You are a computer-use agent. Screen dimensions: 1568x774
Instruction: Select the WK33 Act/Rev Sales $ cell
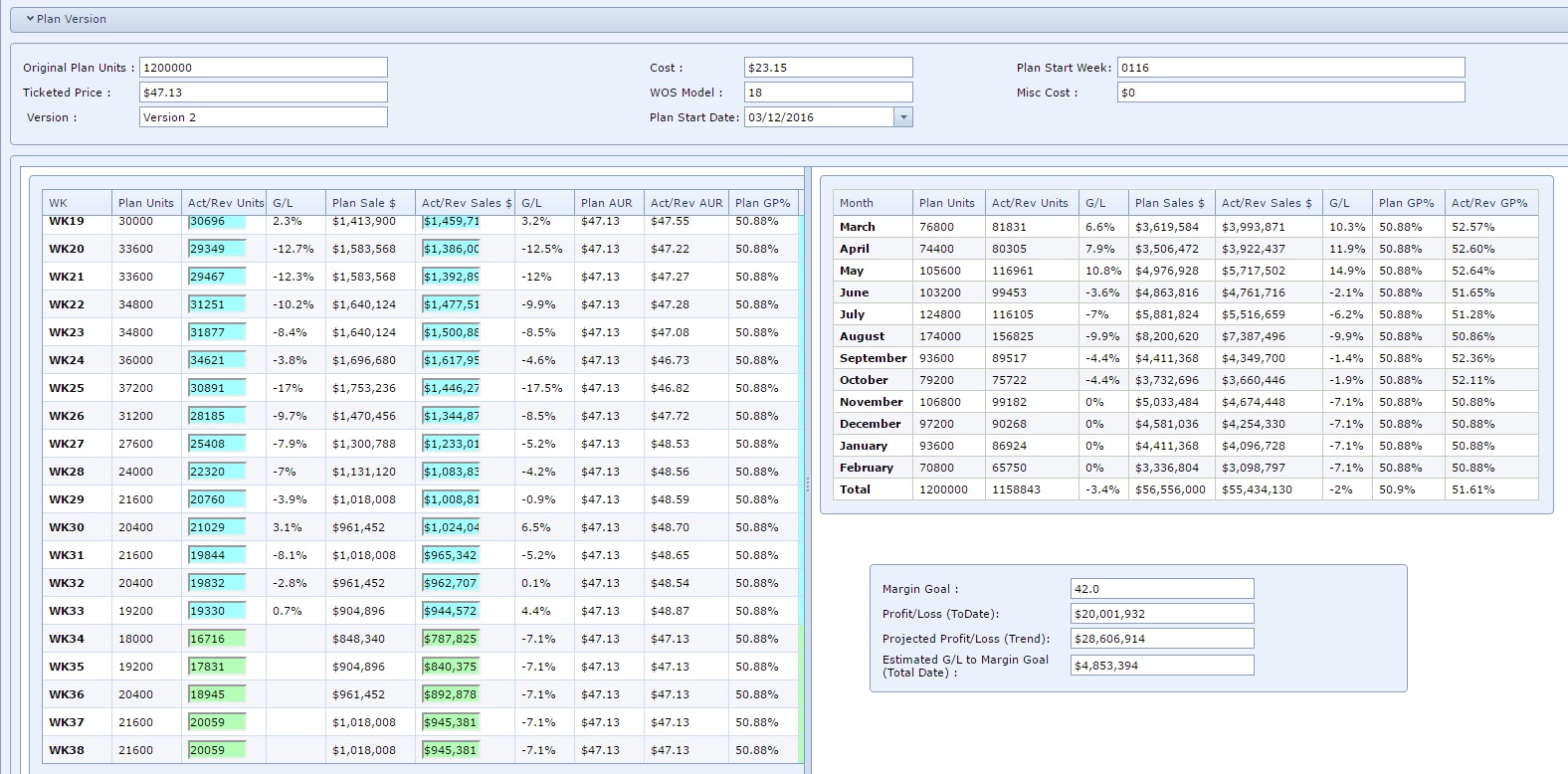(451, 611)
